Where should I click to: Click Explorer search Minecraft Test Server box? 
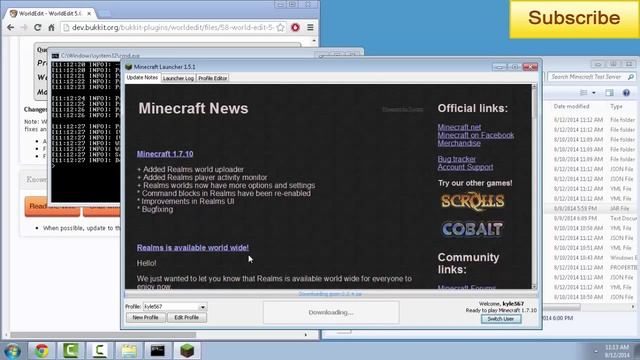591,77
